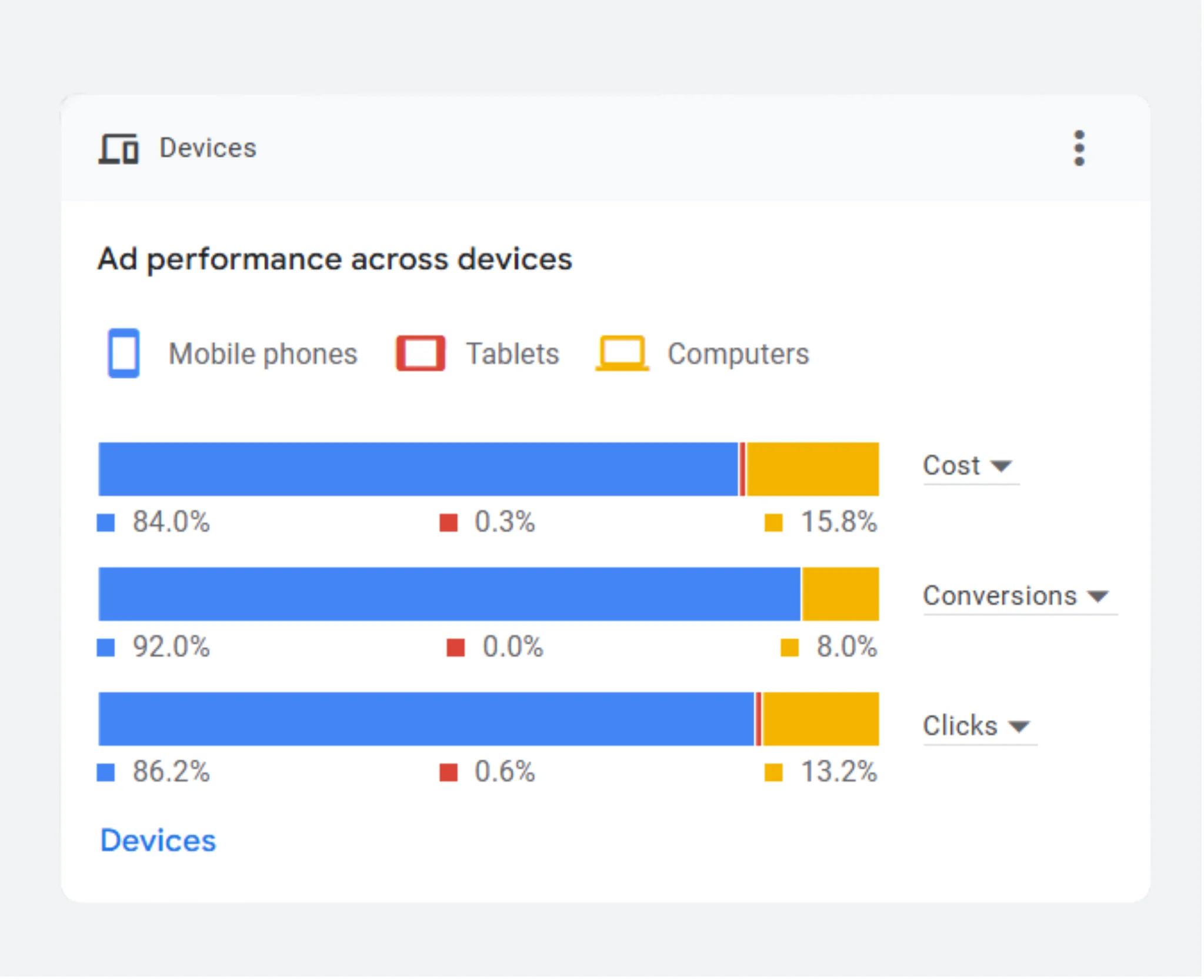Click yellow computers segment of Cost bar
Screen dimensions: 1204x980
pos(813,469)
